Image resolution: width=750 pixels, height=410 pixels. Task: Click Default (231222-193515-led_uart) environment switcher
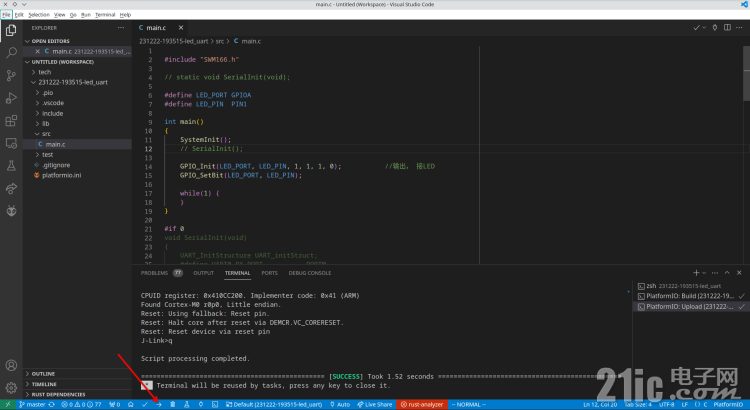[x=274, y=404]
